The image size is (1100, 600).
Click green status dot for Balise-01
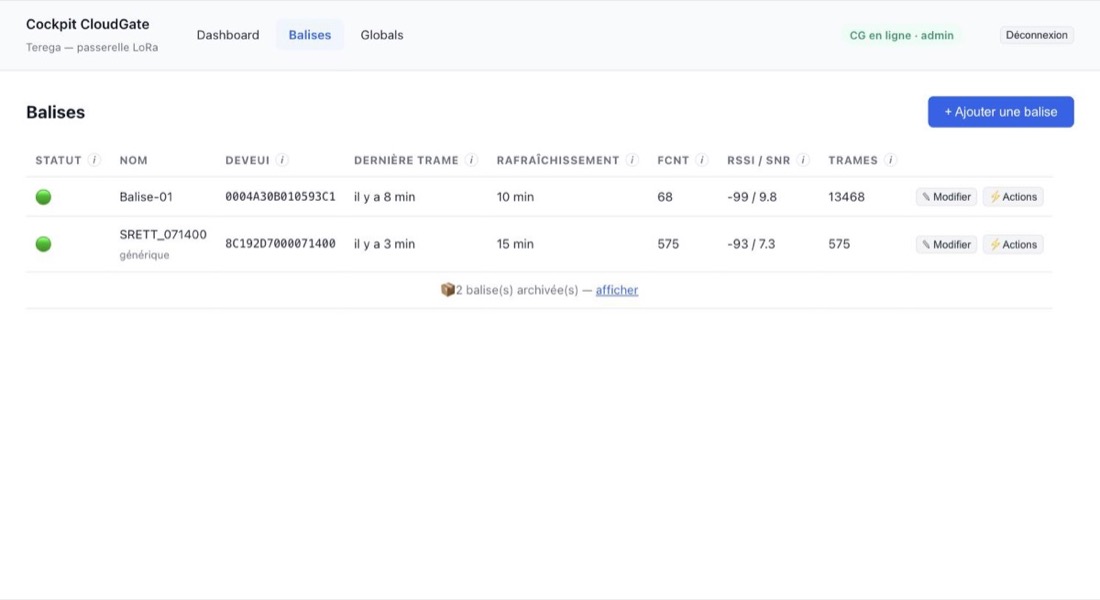(43, 197)
